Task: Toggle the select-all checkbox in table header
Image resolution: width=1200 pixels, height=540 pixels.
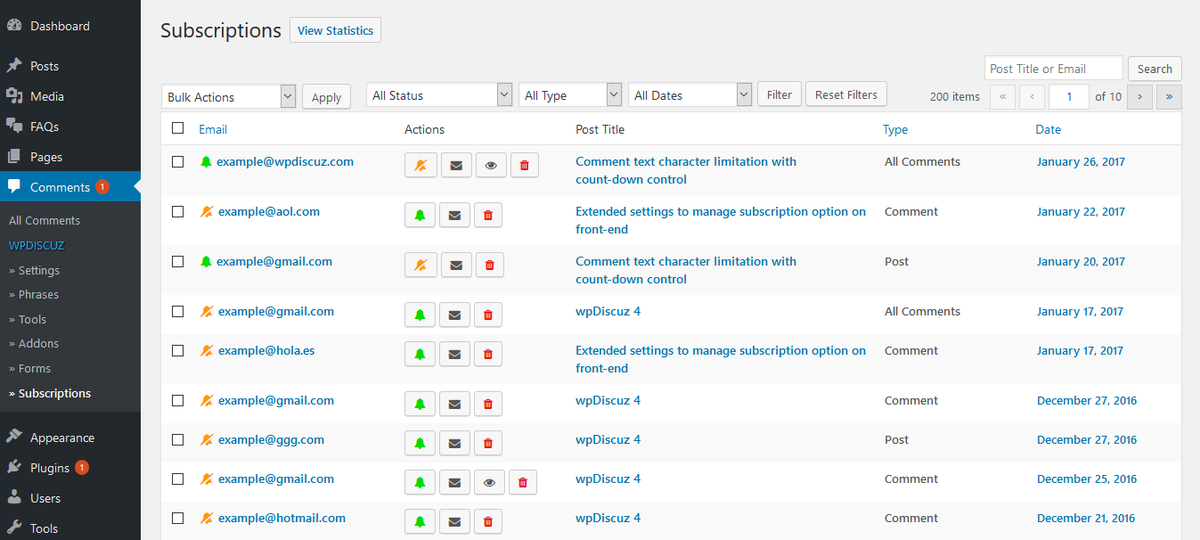Action: (178, 128)
